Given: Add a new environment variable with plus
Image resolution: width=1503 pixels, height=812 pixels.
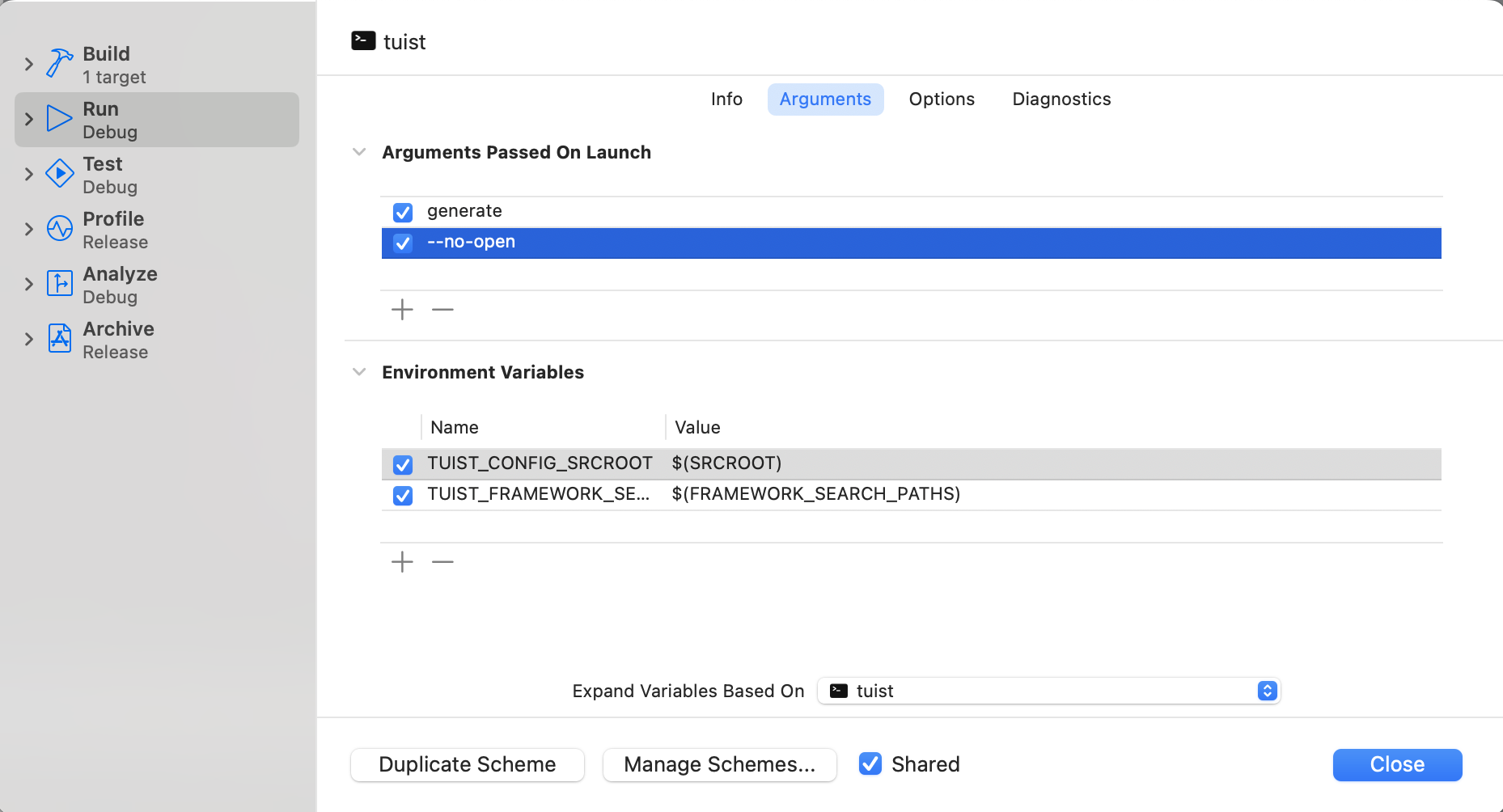Looking at the screenshot, I should (402, 562).
